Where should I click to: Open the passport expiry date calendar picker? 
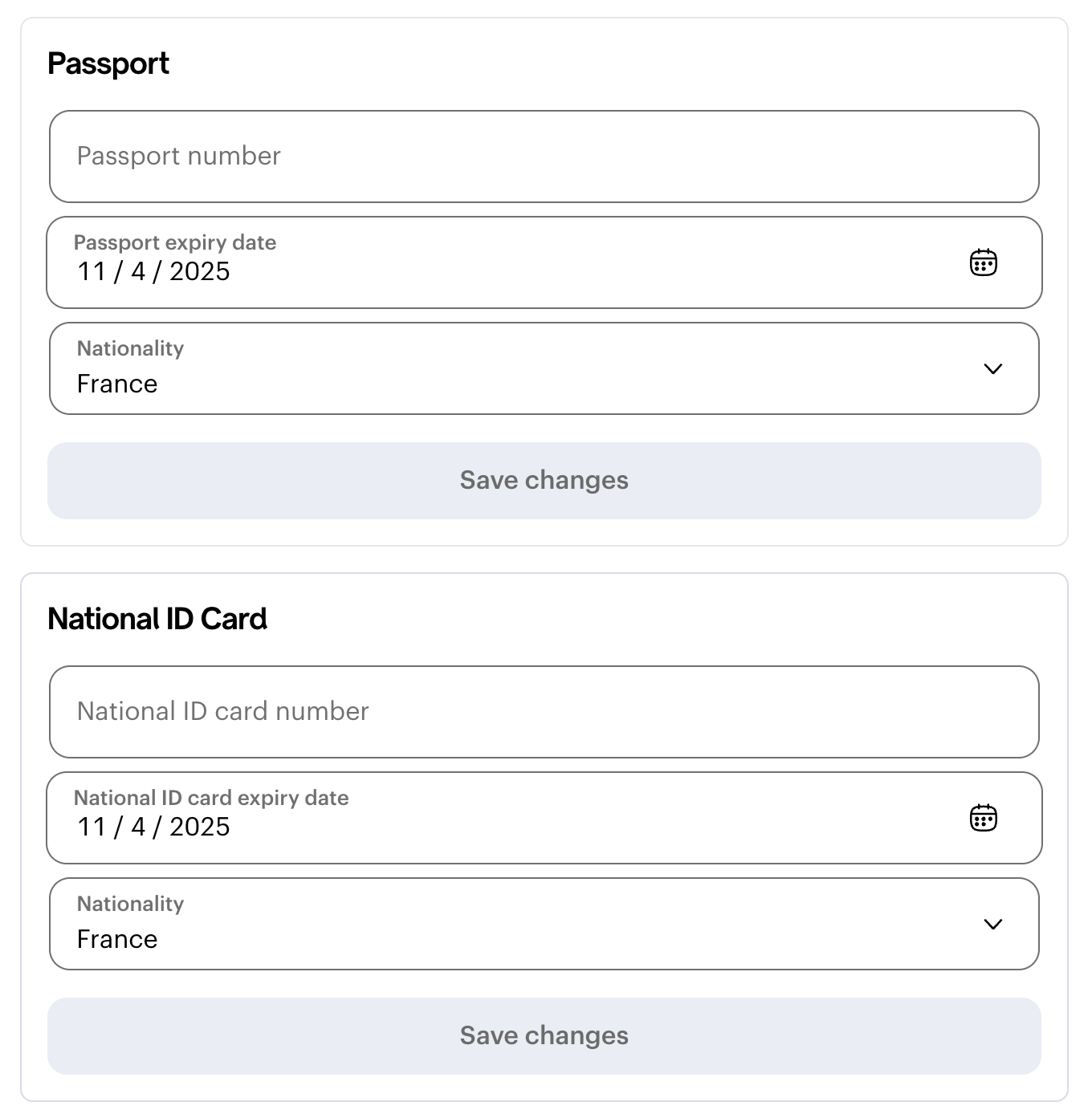(x=983, y=262)
